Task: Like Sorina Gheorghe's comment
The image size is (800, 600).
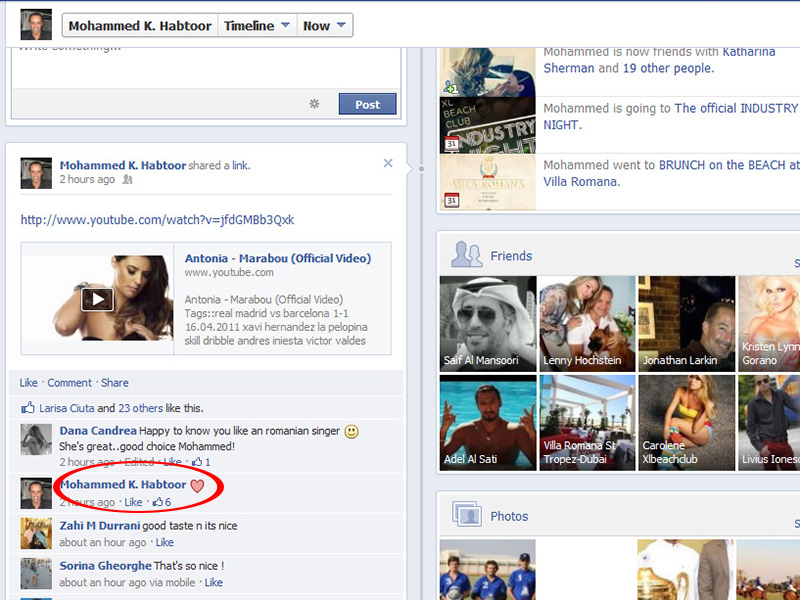Action: coord(213,582)
